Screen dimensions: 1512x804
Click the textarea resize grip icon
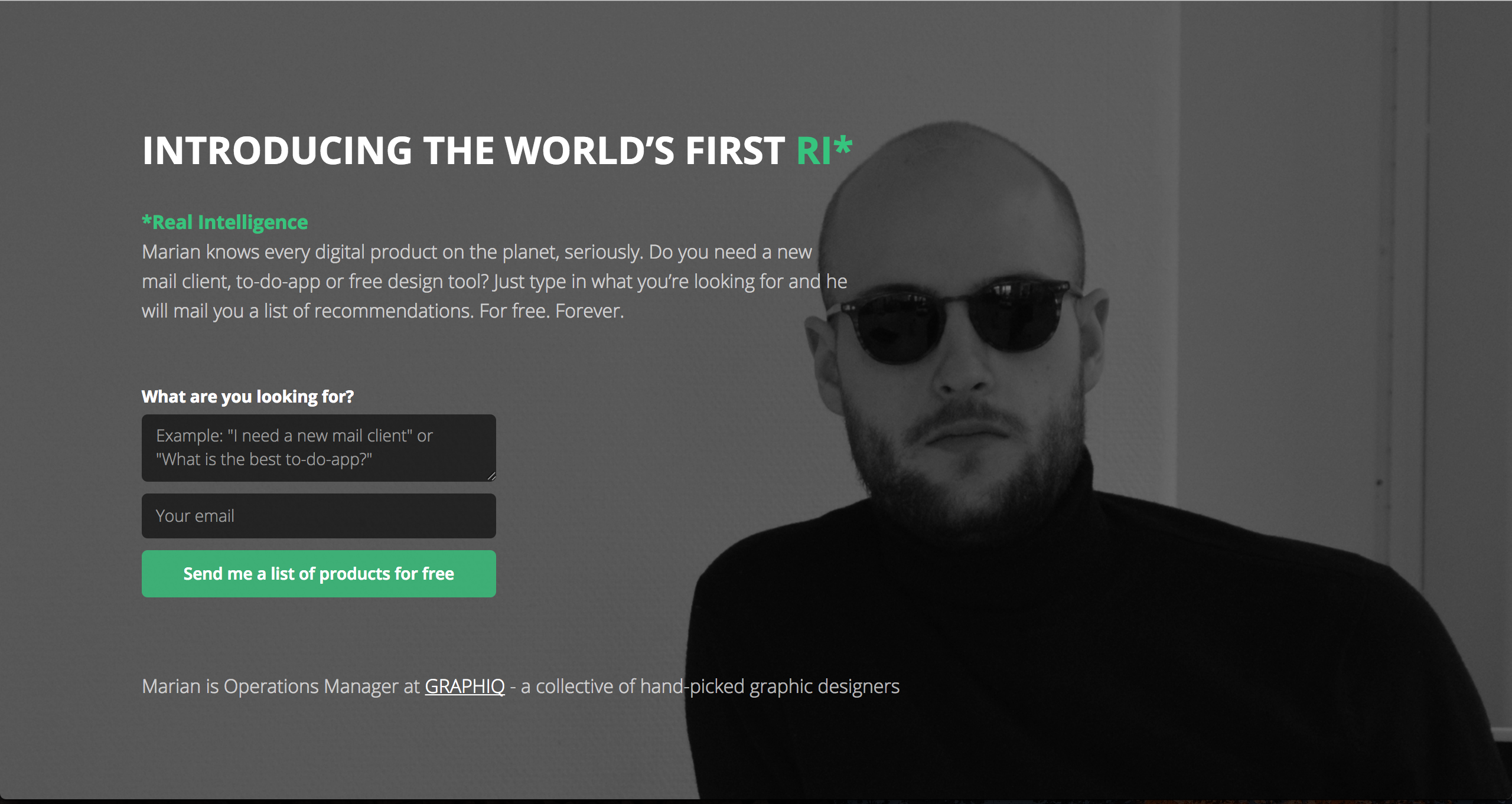491,476
